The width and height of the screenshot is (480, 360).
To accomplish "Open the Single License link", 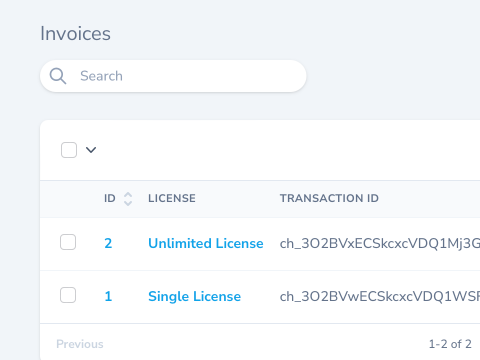I will click(194, 296).
